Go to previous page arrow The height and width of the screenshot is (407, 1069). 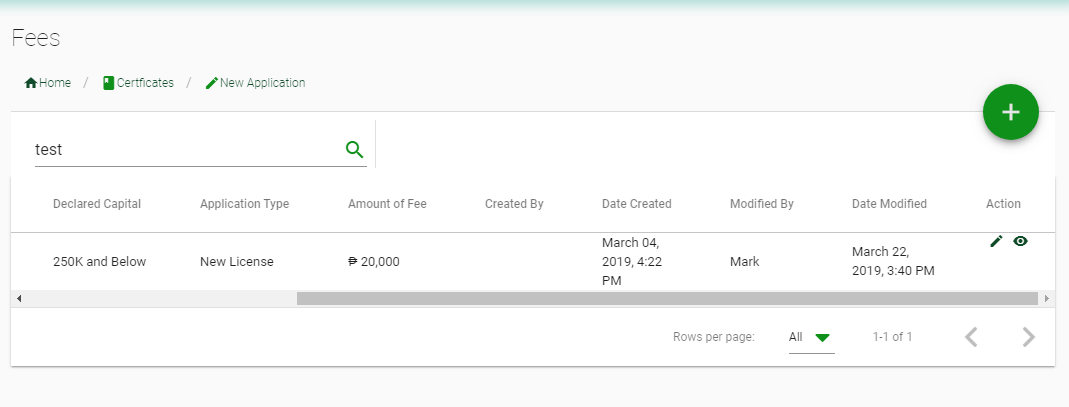(x=972, y=337)
